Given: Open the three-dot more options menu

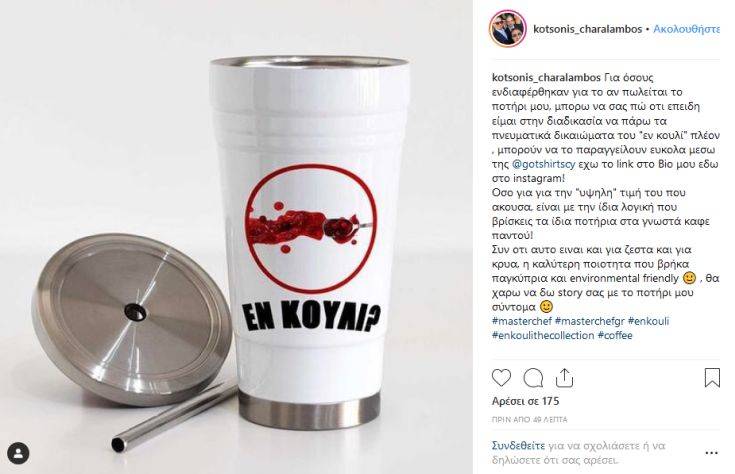Looking at the screenshot, I should tap(711, 453).
